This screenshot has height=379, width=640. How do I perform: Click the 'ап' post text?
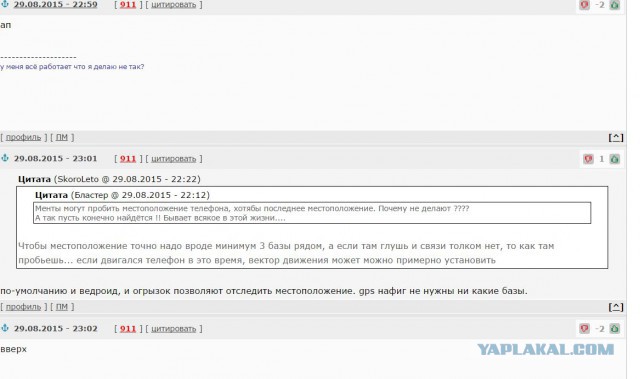point(5,25)
